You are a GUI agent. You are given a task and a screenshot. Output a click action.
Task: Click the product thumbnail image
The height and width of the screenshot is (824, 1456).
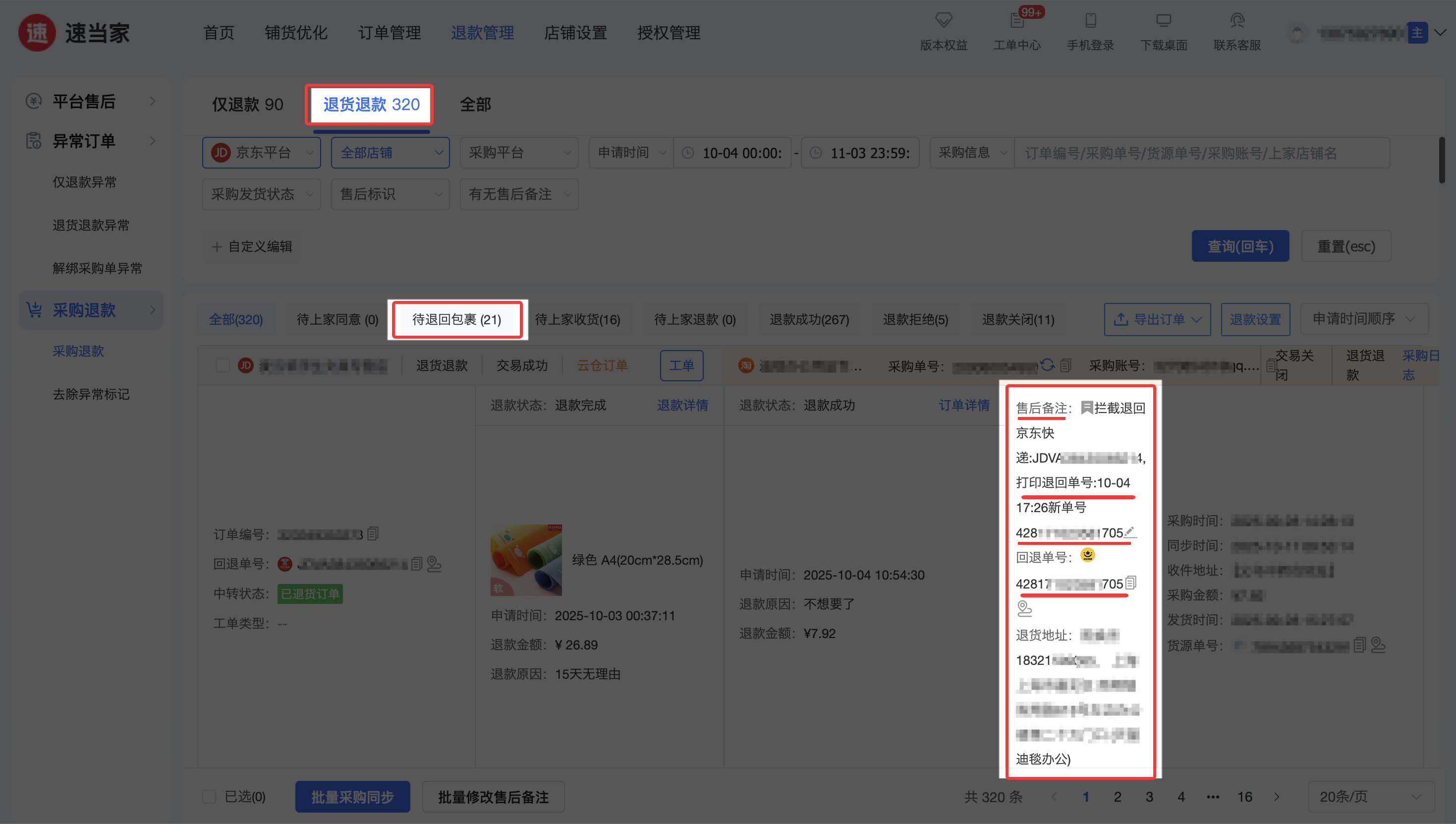525,560
